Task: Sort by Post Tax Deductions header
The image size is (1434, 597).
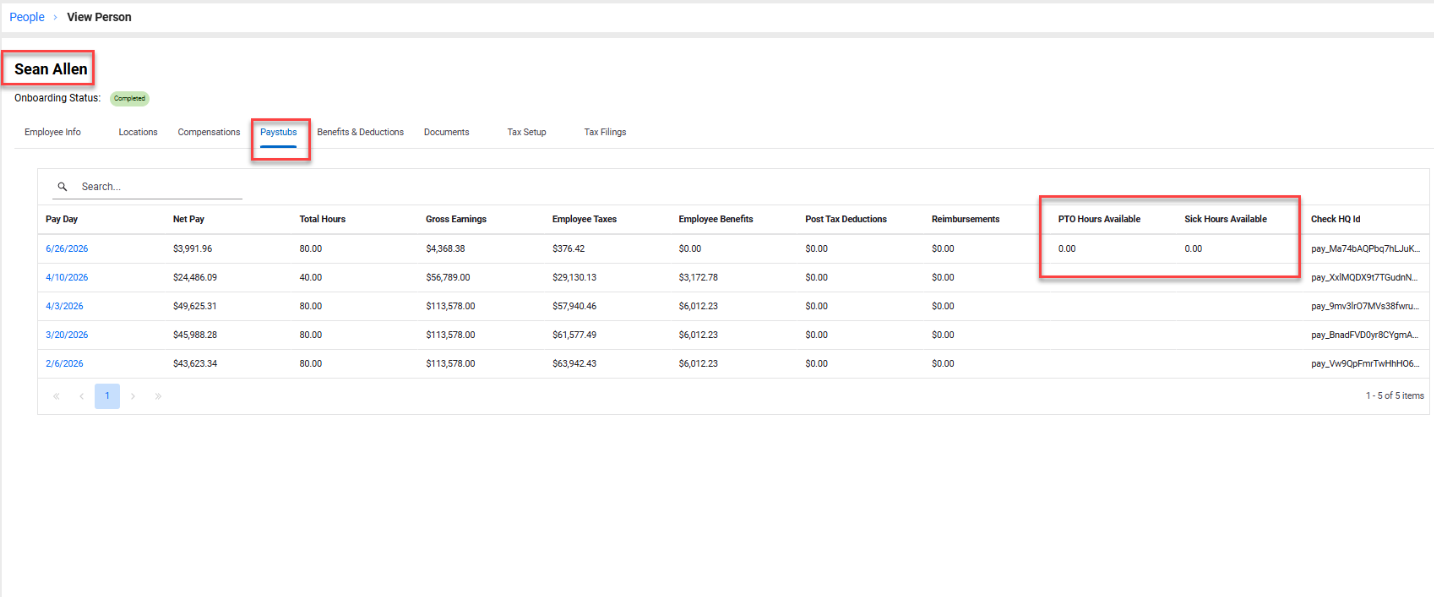Action: tap(846, 219)
